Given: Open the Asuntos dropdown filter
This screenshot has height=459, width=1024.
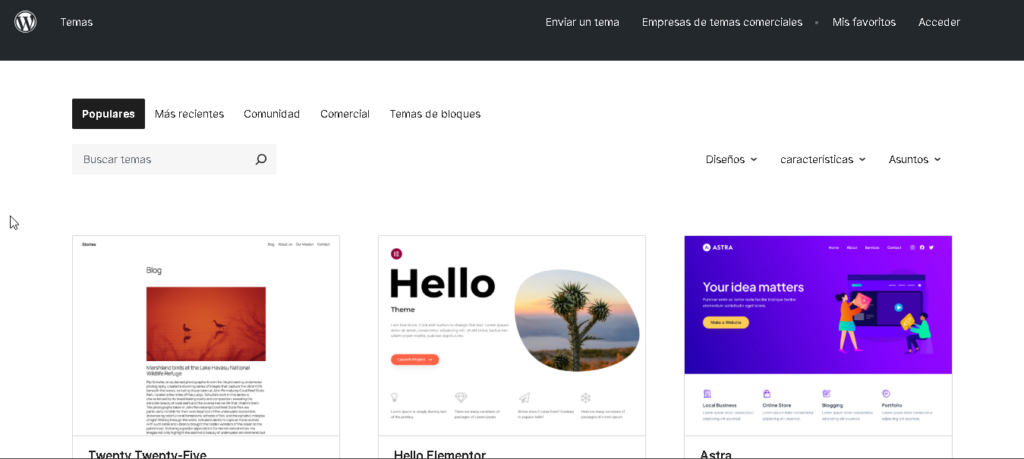Looking at the screenshot, I should [x=914, y=159].
